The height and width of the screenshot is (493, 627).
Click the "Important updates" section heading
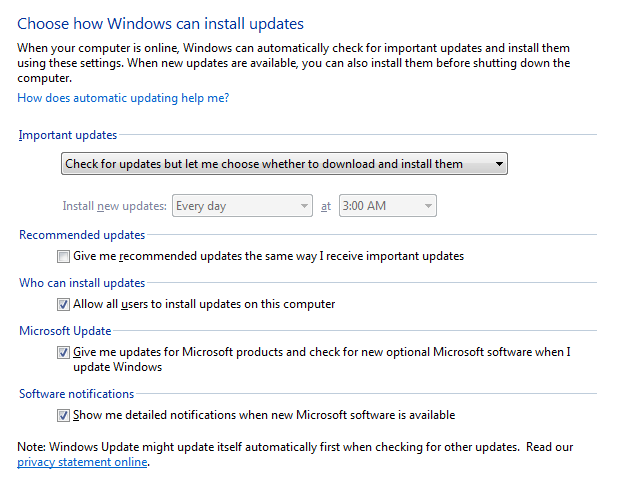click(x=67, y=135)
